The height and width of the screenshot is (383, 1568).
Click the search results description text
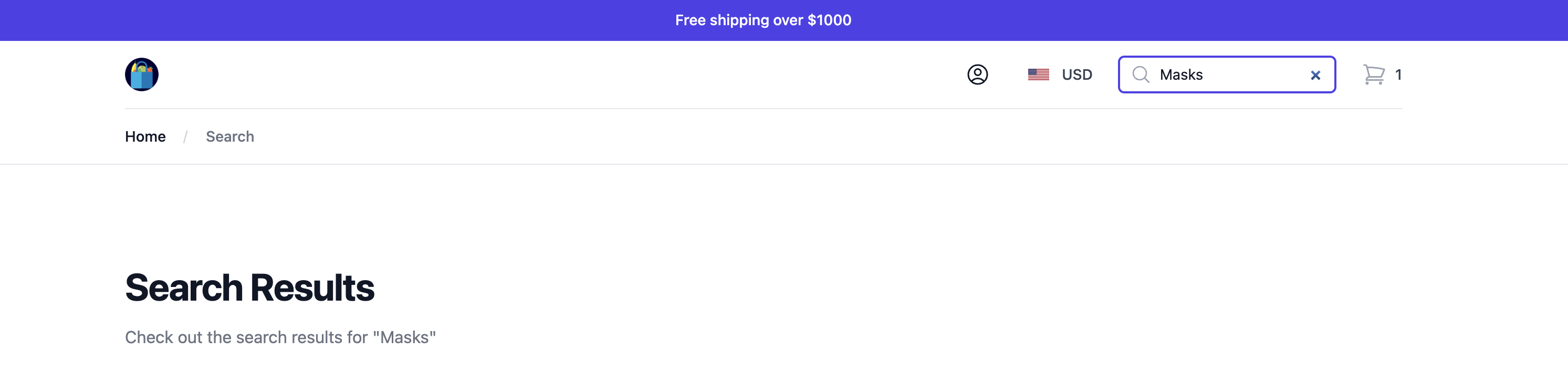point(280,337)
